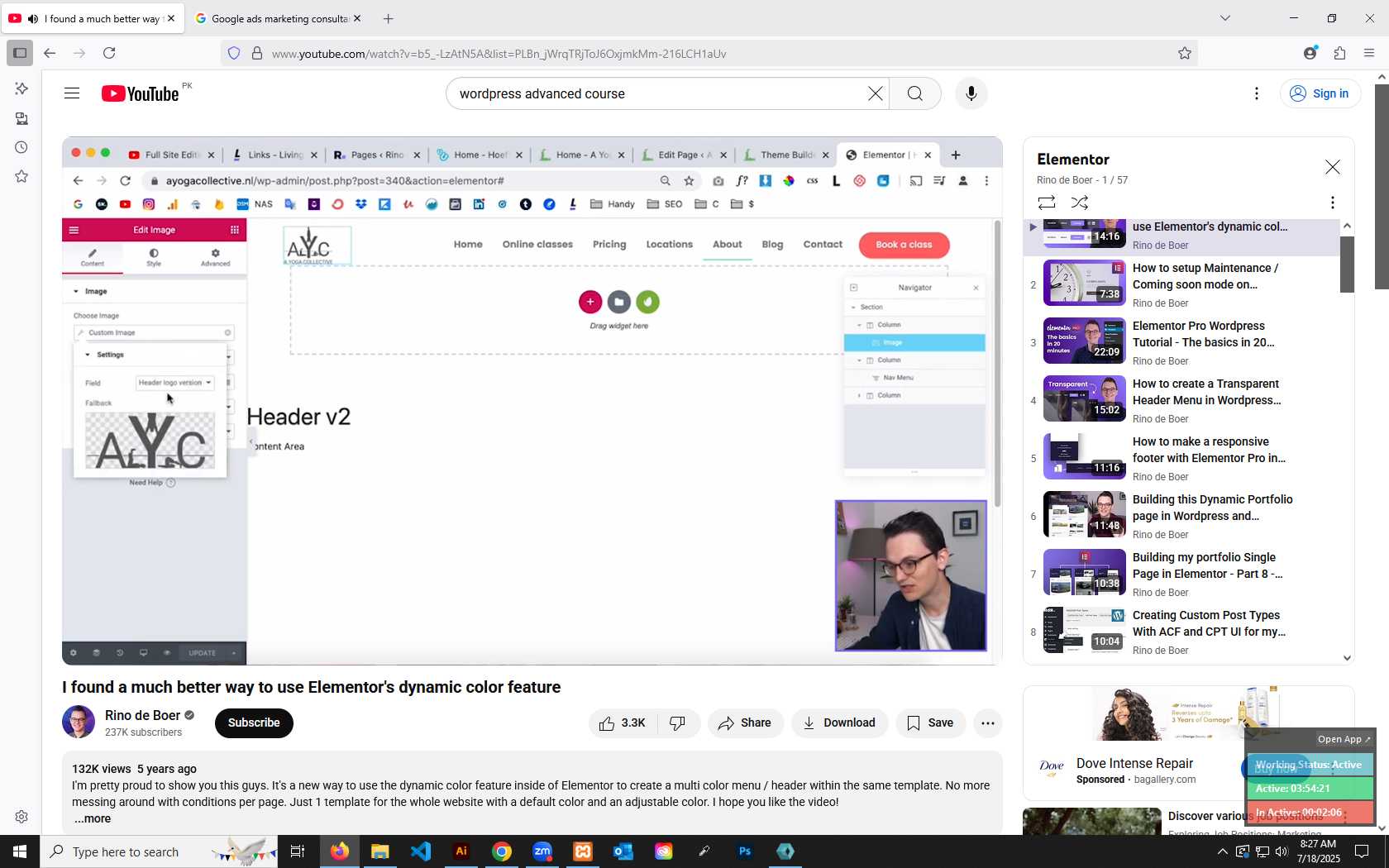Click Open App overlay button
The height and width of the screenshot is (868, 1389).
click(1344, 739)
